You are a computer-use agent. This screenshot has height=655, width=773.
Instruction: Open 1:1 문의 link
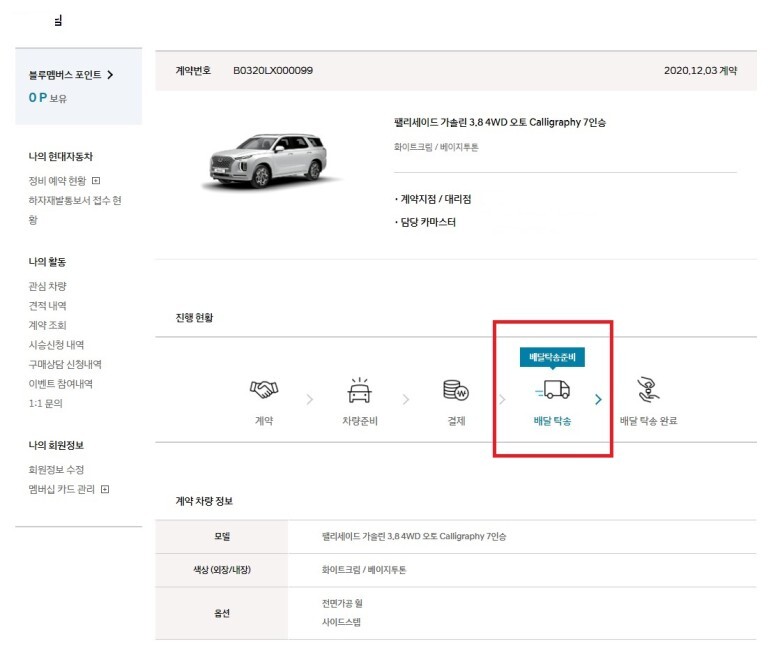pyautogui.click(x=45, y=404)
